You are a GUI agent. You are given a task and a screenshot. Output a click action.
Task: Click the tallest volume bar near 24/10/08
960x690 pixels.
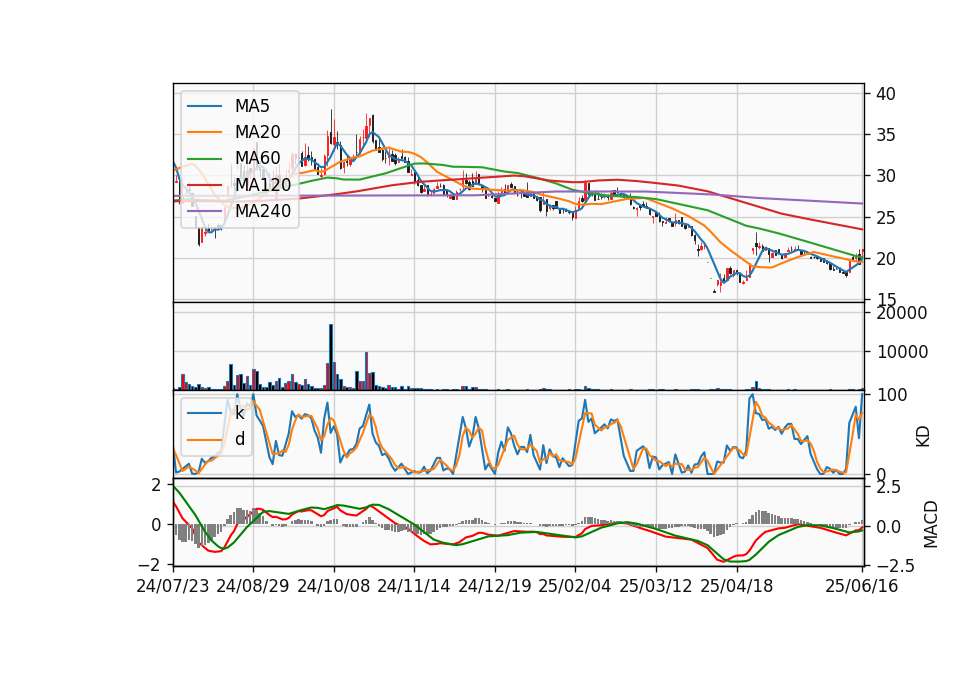pos(331,357)
